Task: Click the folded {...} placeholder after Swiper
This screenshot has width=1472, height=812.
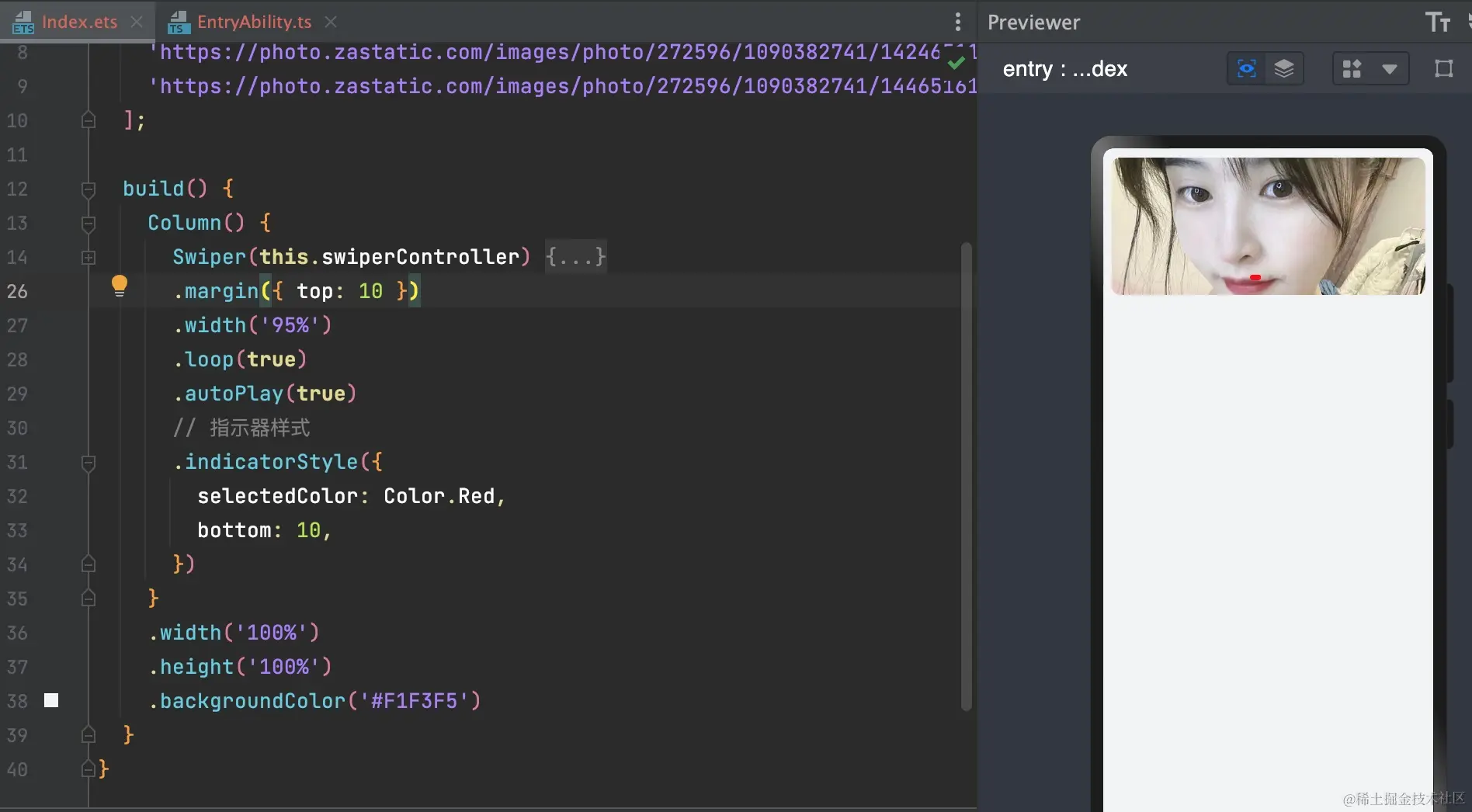Action: pos(575,256)
